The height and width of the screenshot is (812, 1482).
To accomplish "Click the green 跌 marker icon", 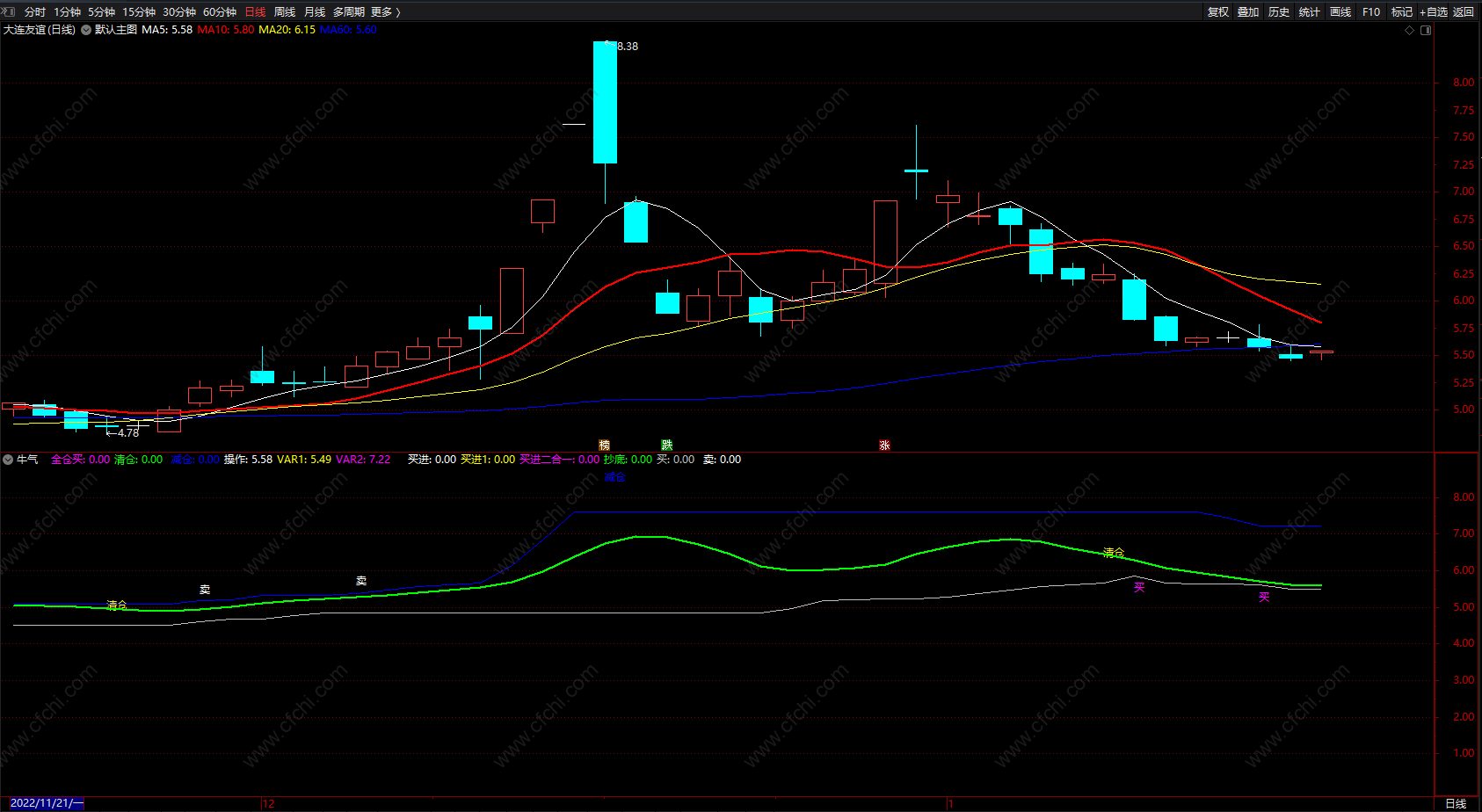I will coord(667,446).
